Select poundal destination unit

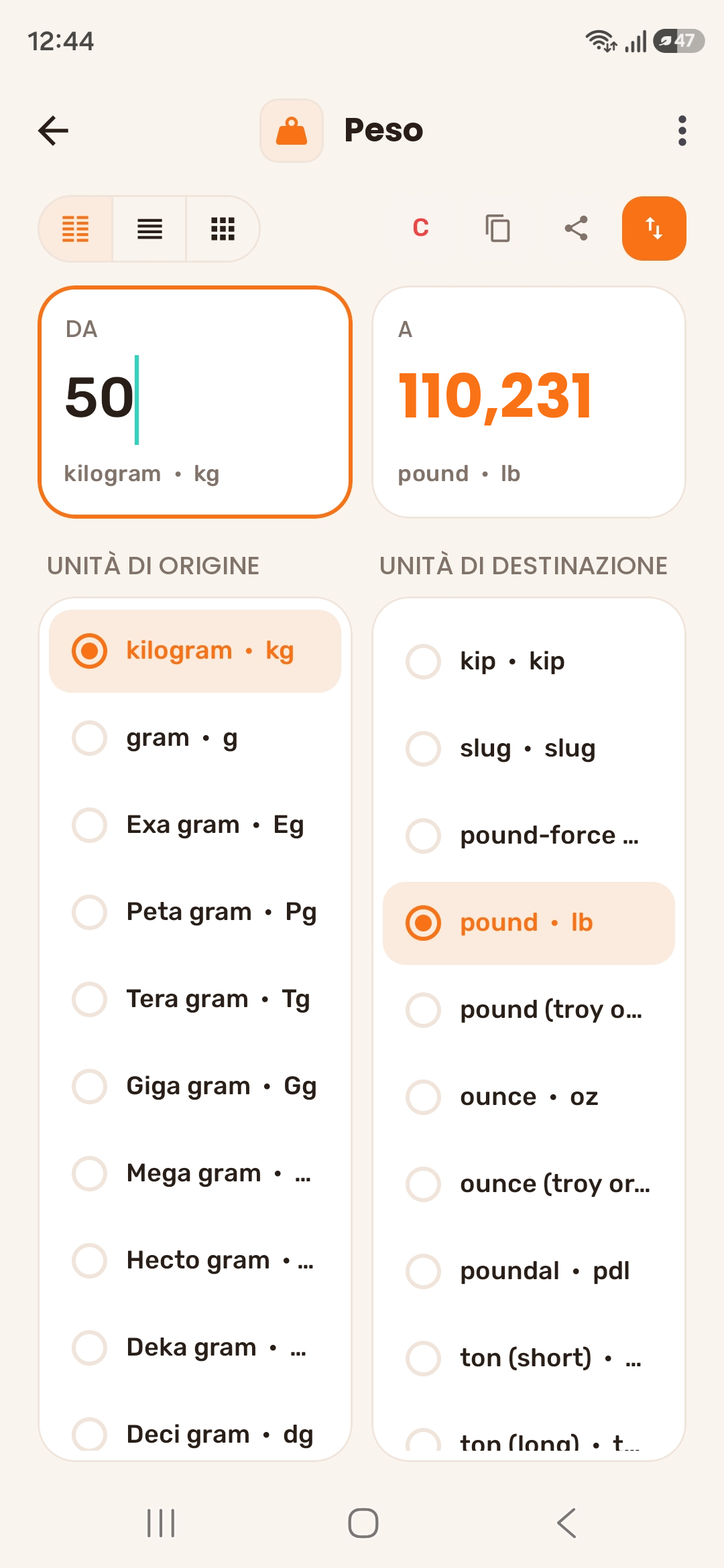(x=529, y=1271)
